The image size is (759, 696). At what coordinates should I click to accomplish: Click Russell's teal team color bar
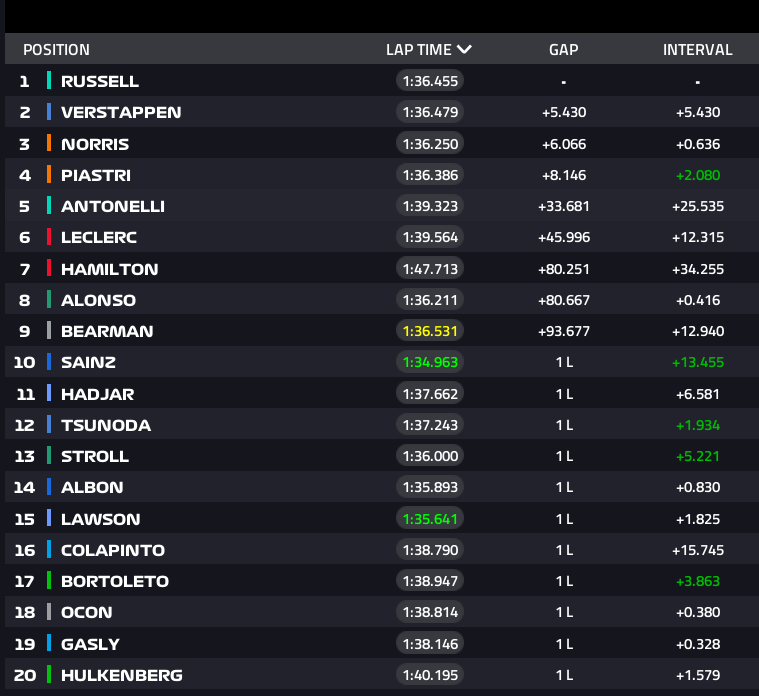[49, 81]
